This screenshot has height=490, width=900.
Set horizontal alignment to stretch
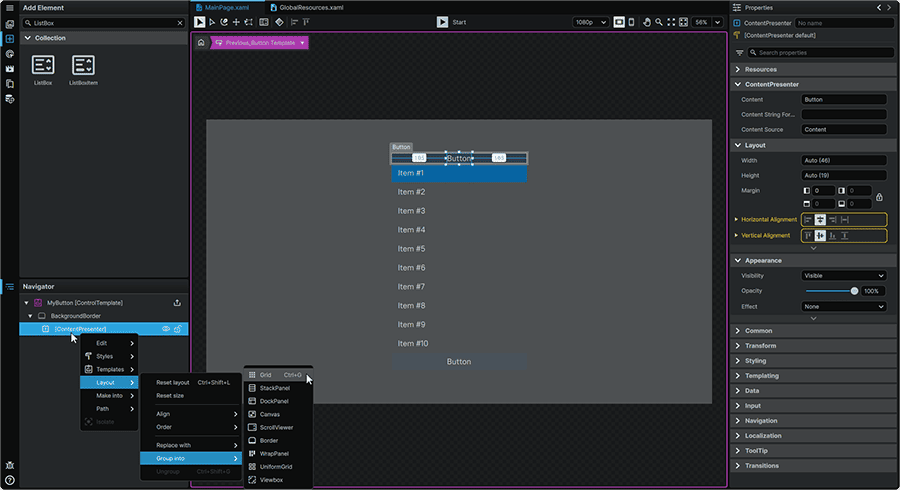pos(844,219)
